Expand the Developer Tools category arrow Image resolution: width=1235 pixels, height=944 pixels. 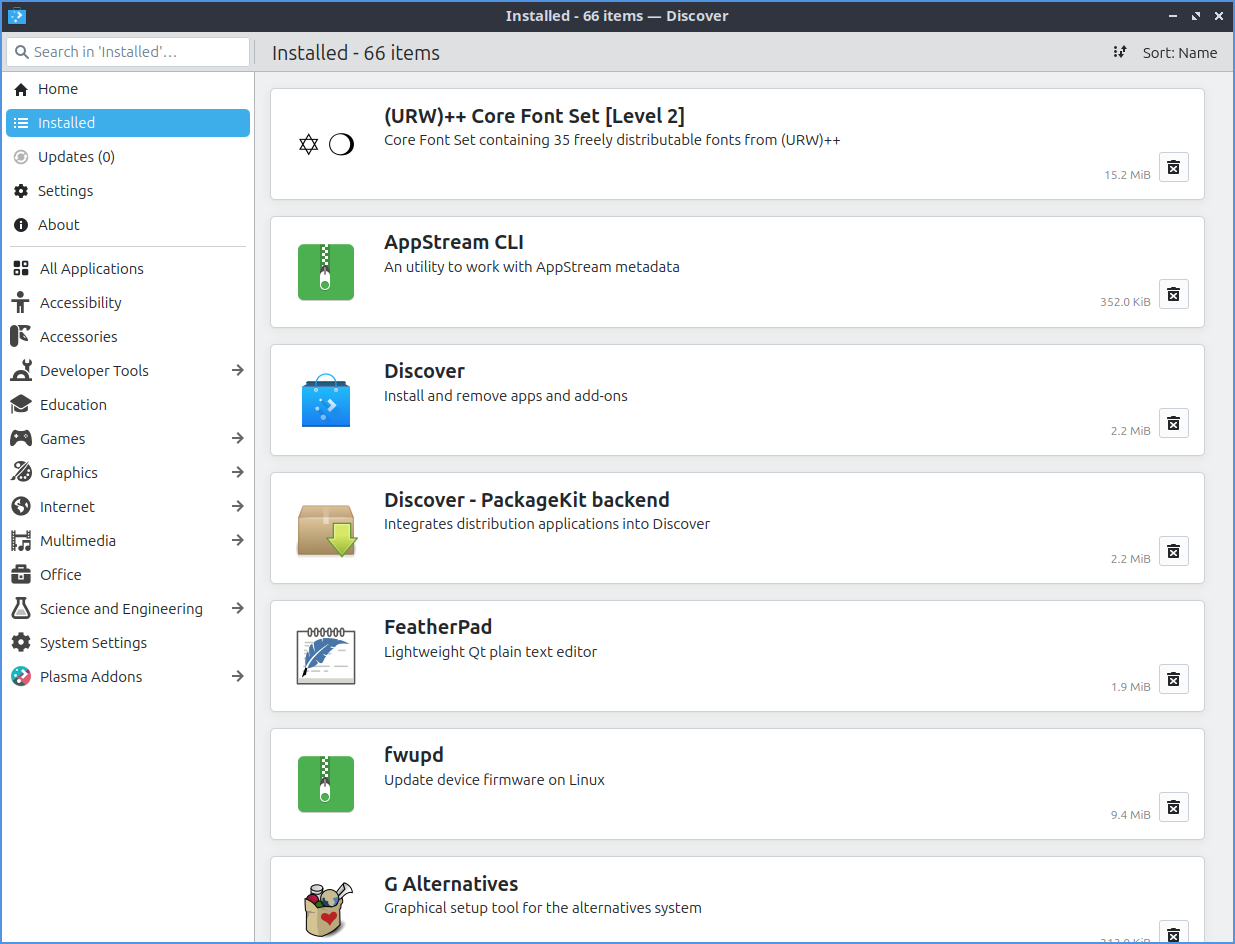[237, 371]
